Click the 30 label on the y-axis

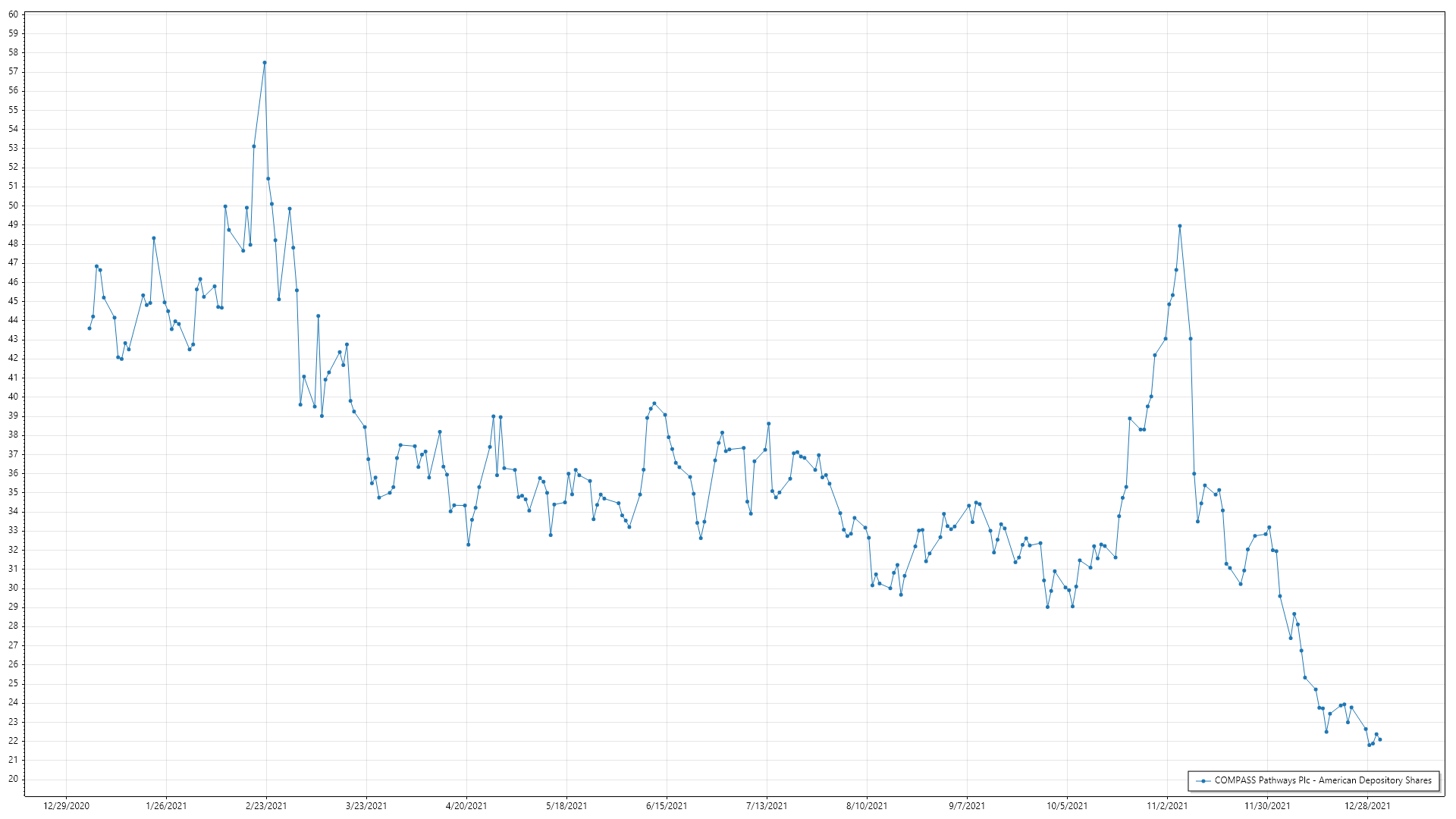point(14,588)
